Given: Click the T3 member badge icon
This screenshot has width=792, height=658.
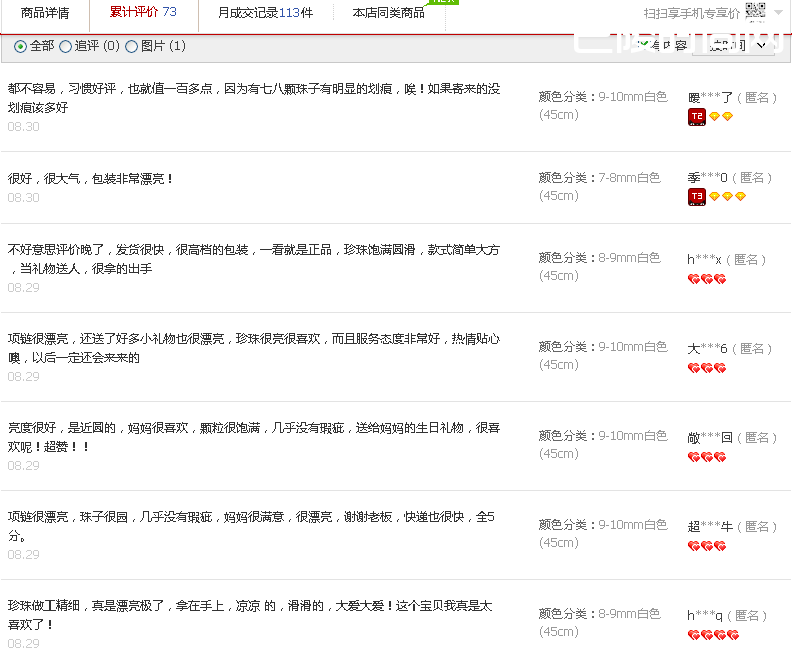Looking at the screenshot, I should [697, 197].
